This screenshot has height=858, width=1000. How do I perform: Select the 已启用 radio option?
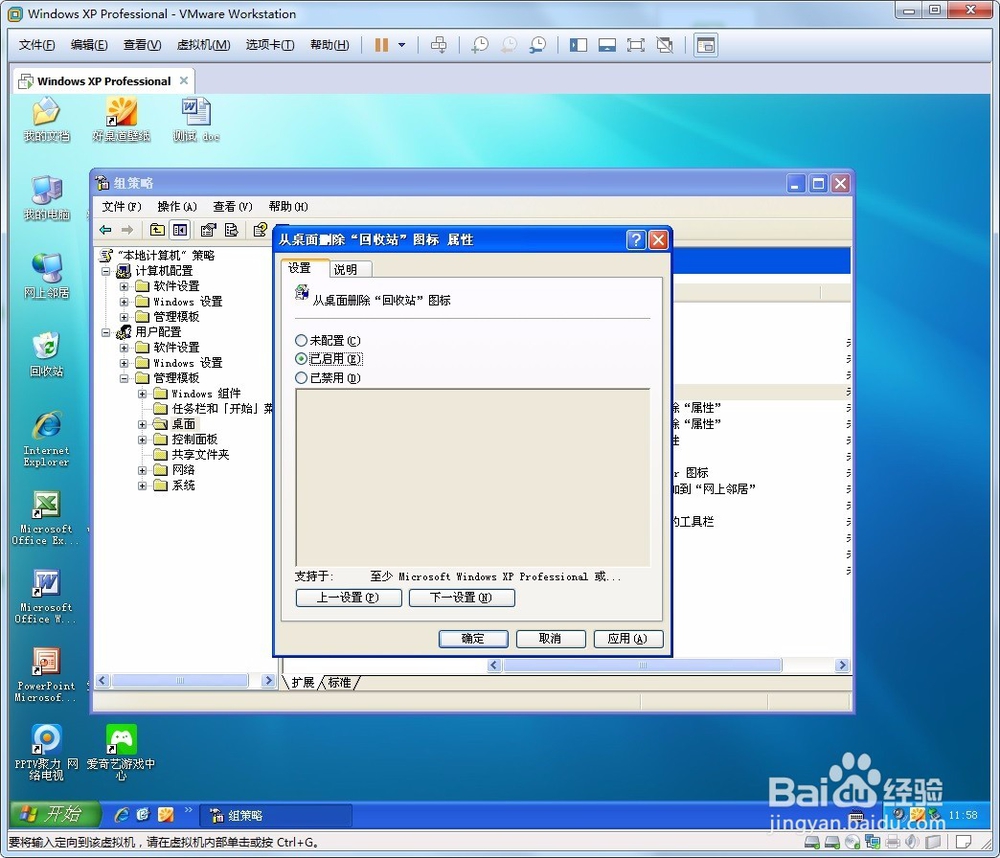click(301, 359)
